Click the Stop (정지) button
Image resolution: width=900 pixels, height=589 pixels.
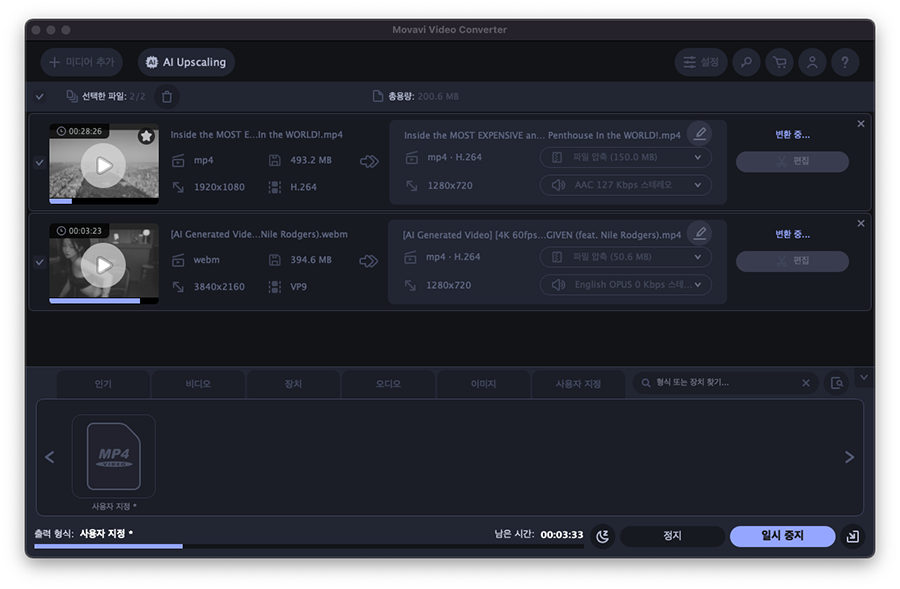pyautogui.click(x=672, y=536)
